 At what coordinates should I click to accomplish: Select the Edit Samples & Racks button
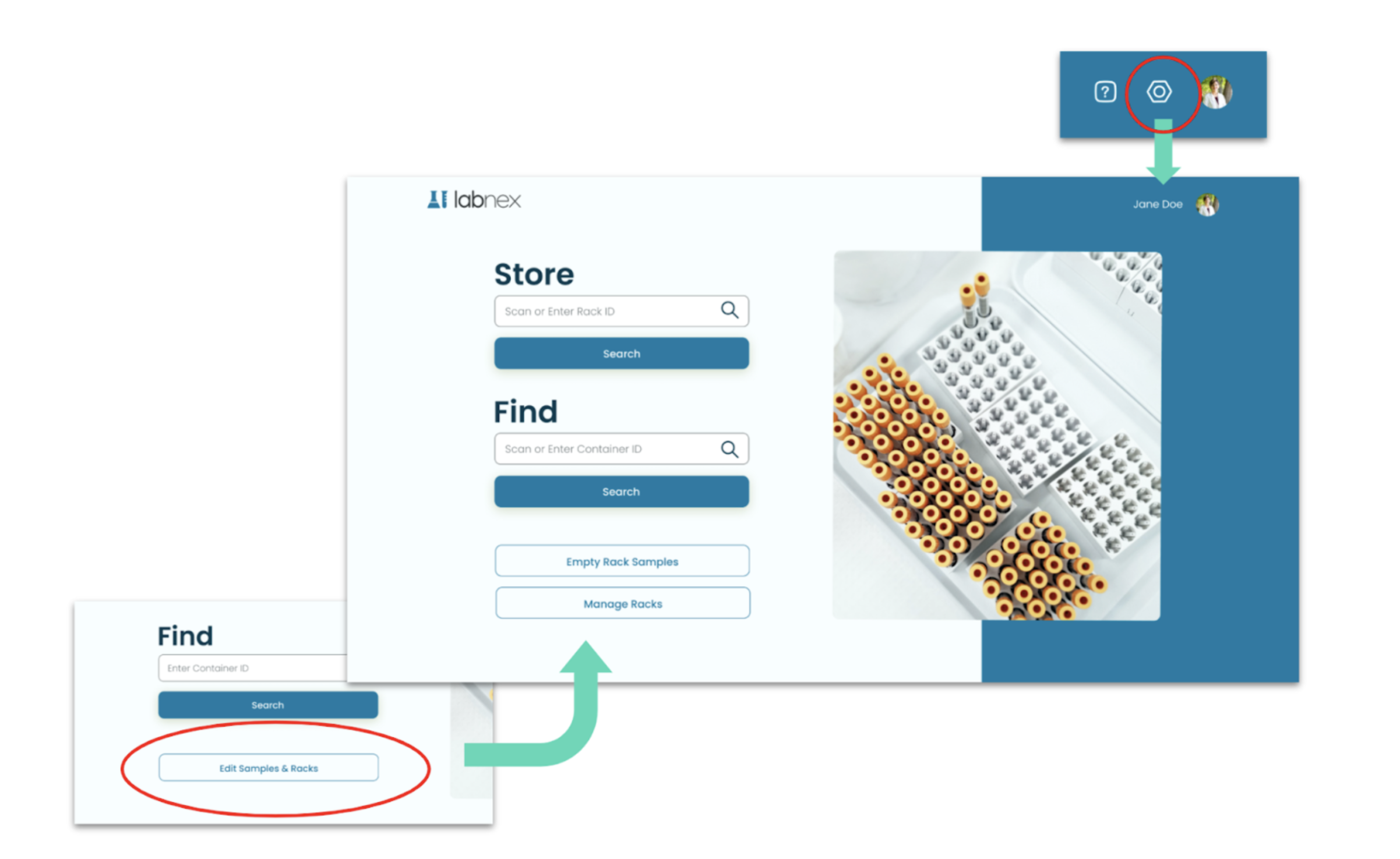tap(268, 768)
